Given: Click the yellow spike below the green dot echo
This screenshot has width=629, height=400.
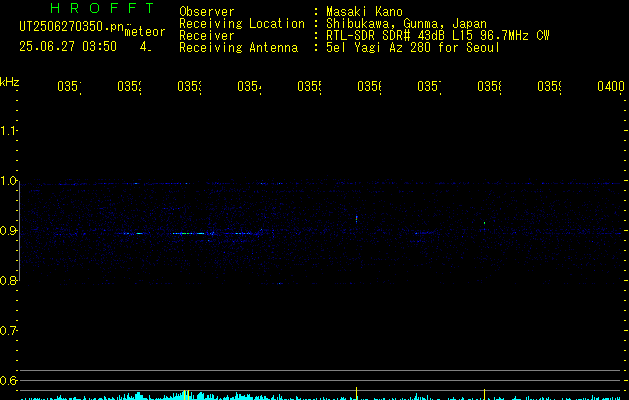Looking at the screenshot, I should 485,394.
